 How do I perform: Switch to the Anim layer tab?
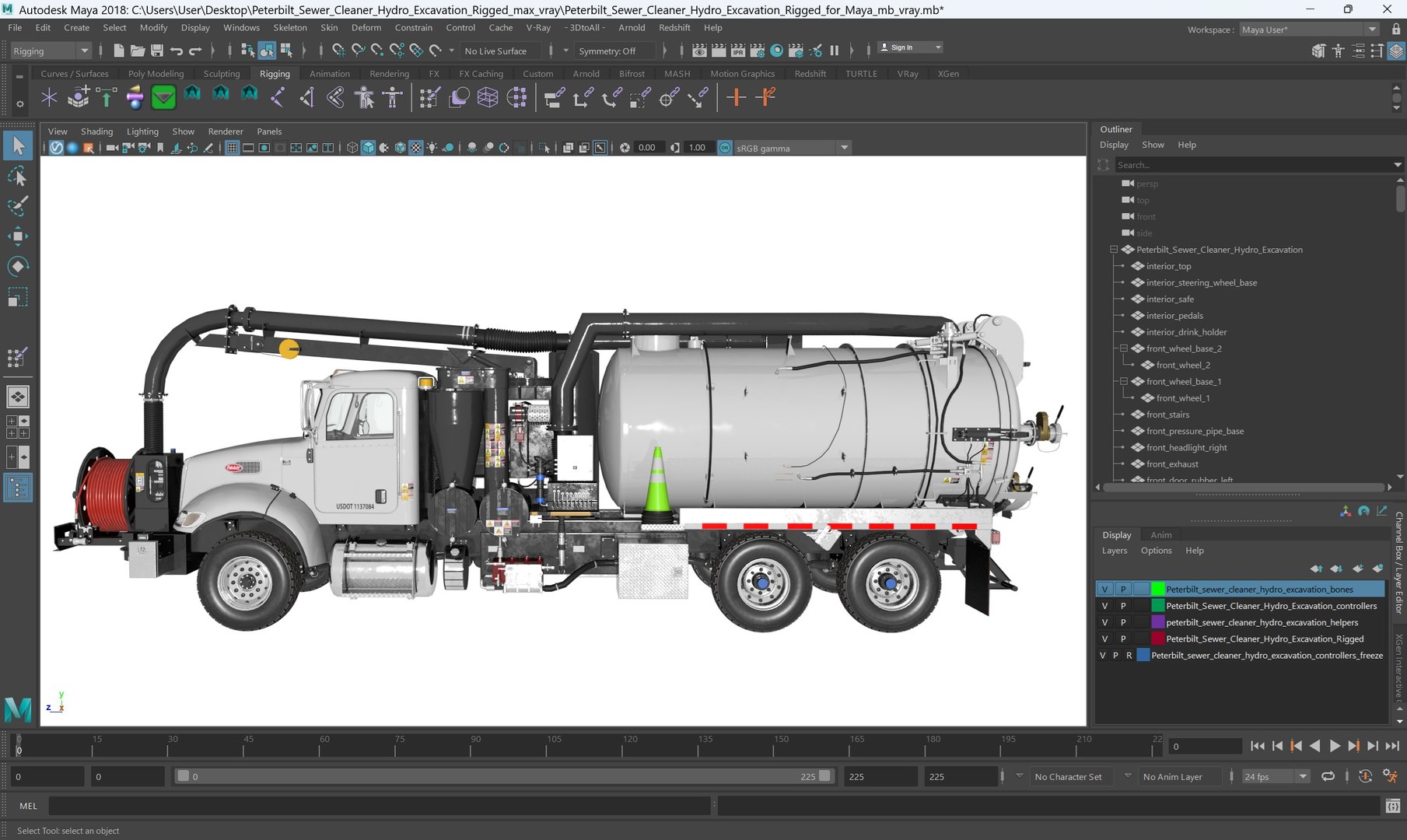point(1161,535)
